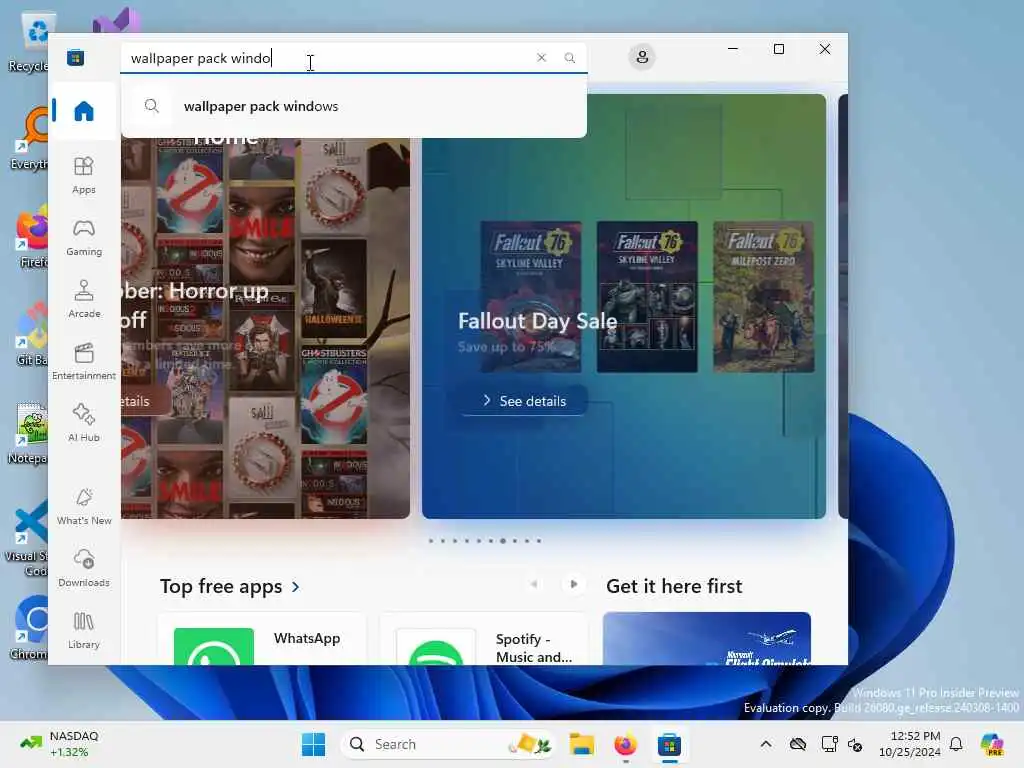Image resolution: width=1024 pixels, height=768 pixels.
Task: Click the network display tray icon
Action: 829,744
